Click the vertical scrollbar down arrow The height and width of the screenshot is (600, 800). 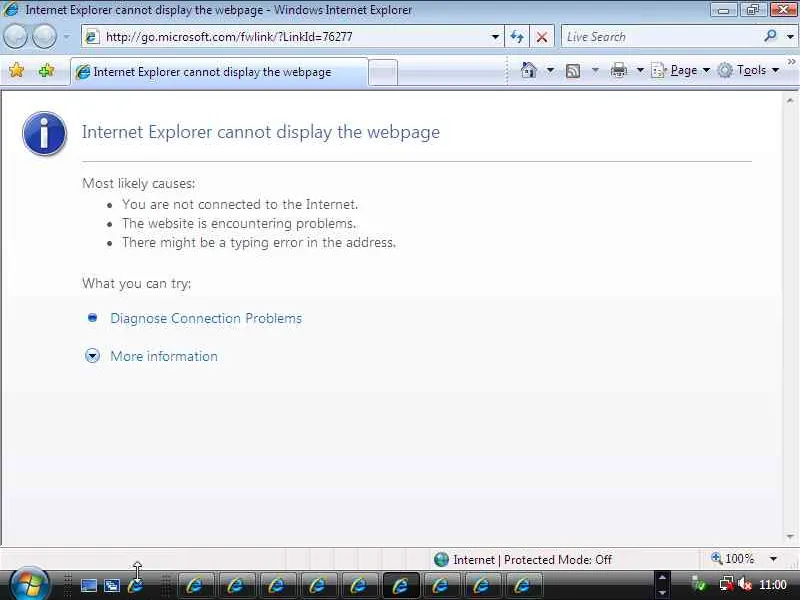(x=790, y=537)
